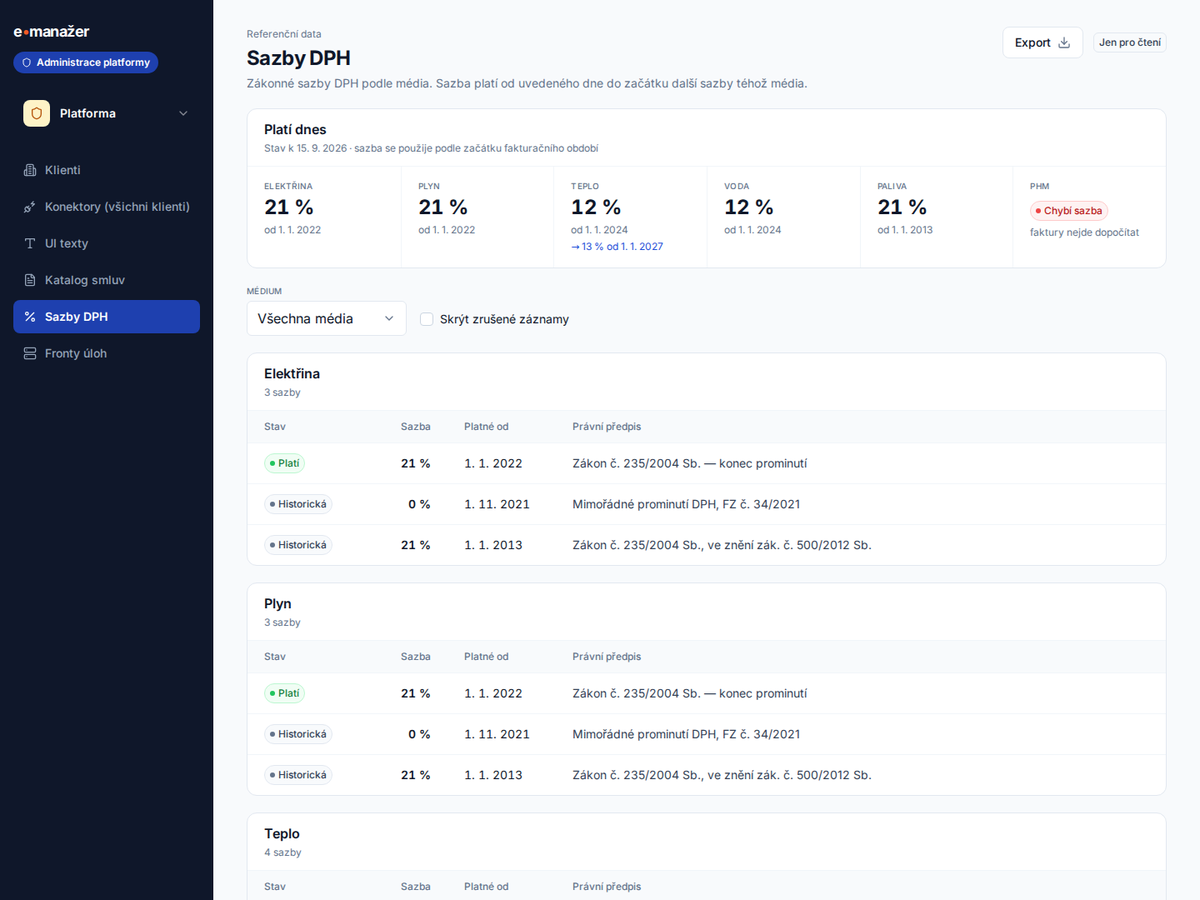Click the Elektřina 21 % summary value
1200x900 pixels.
point(289,207)
